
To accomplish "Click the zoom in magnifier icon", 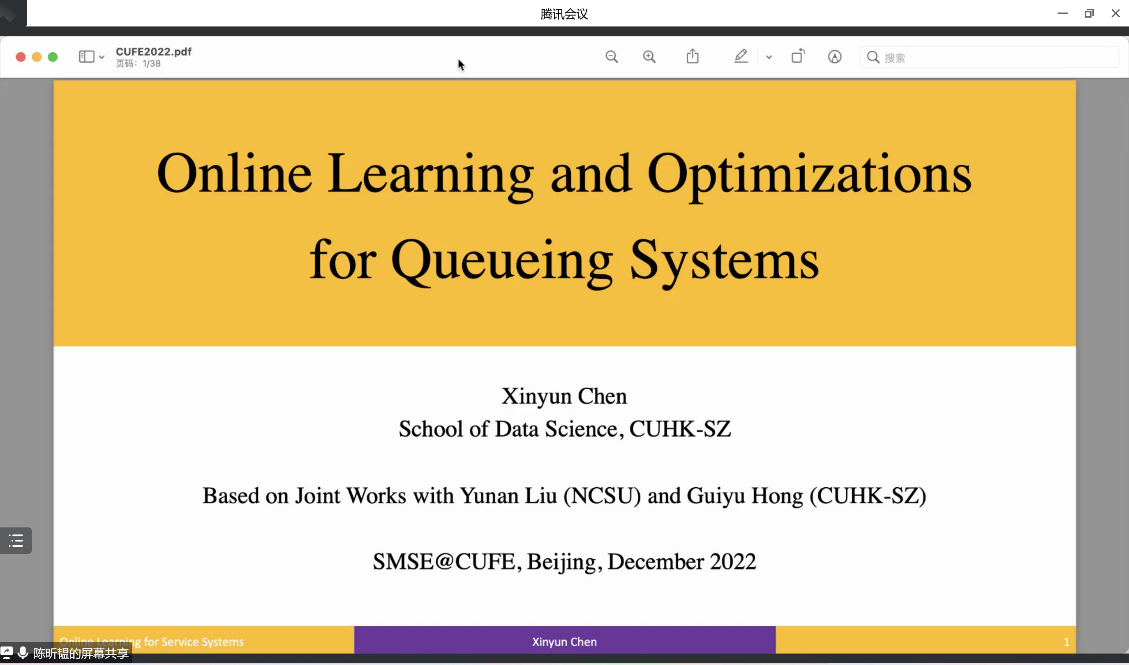I will (649, 57).
